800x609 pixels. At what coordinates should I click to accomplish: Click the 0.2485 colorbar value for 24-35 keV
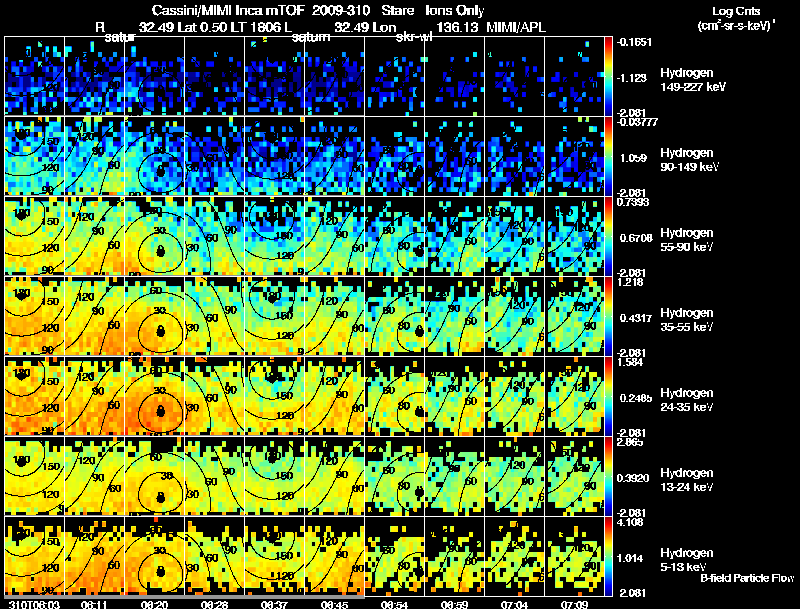coord(635,398)
